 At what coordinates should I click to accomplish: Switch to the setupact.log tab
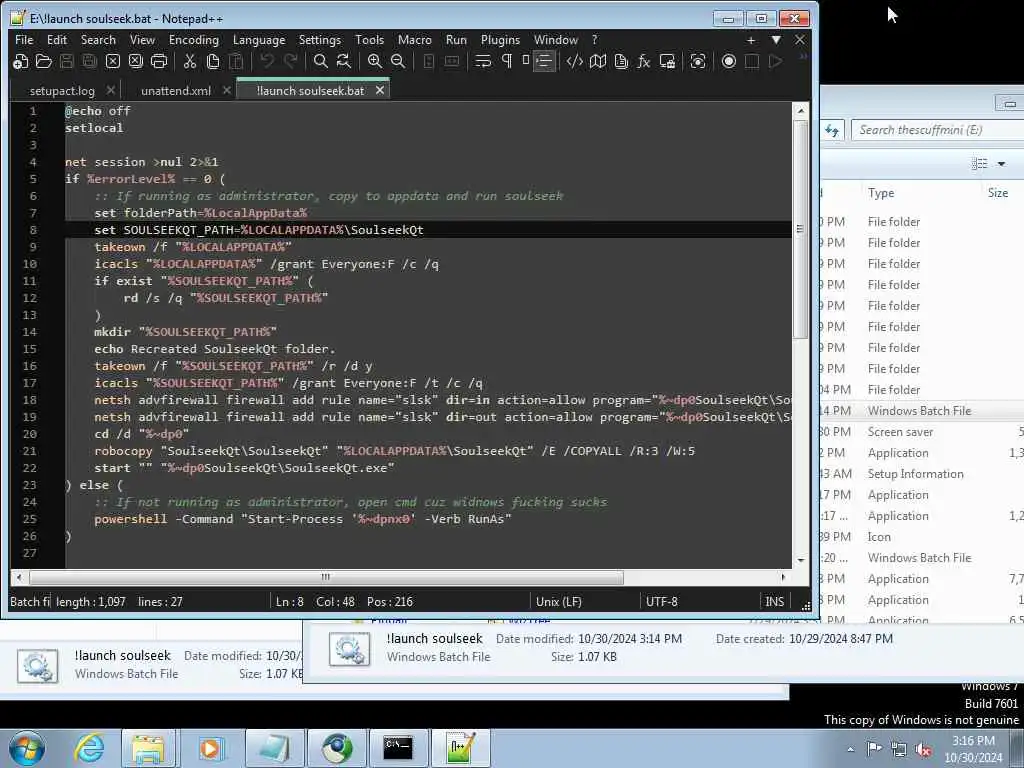click(62, 91)
